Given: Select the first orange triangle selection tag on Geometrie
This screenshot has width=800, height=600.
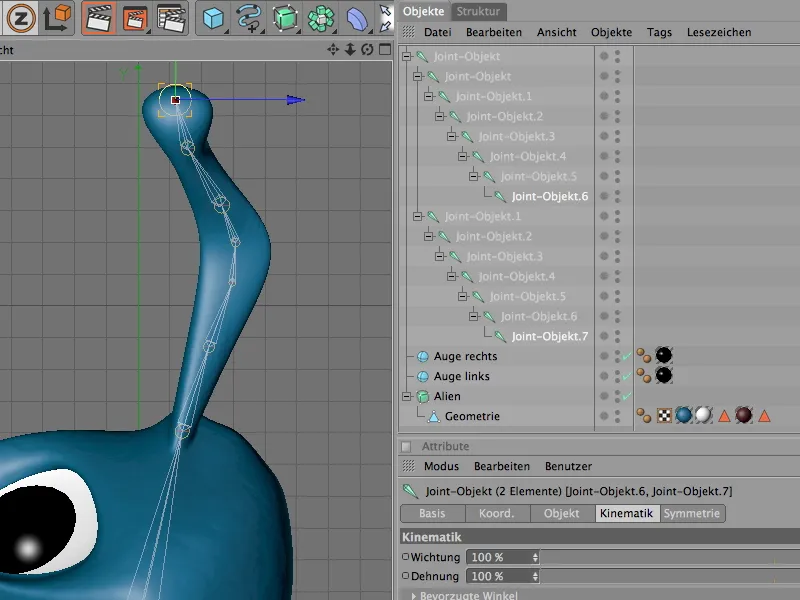Looking at the screenshot, I should (724, 416).
